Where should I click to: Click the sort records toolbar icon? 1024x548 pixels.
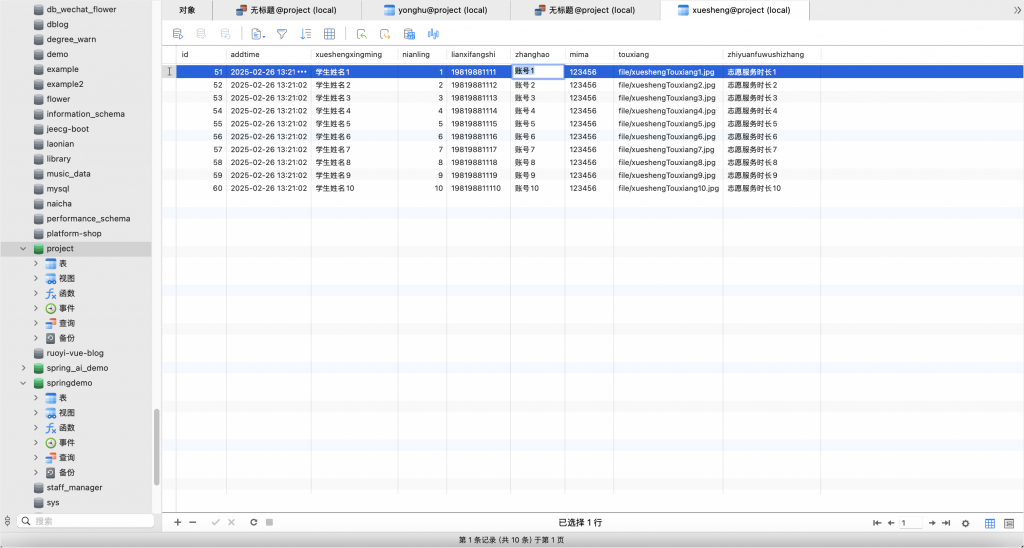(306, 34)
